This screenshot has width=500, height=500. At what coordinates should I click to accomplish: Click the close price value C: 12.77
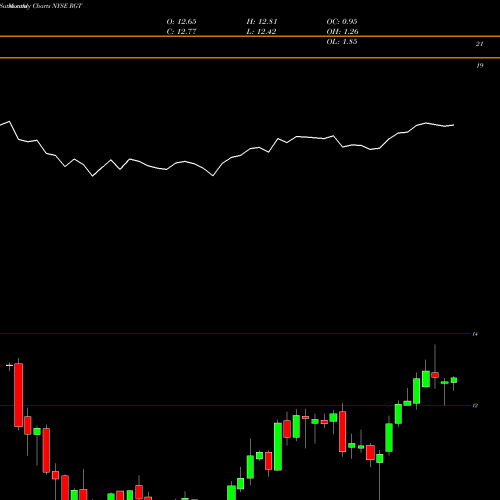point(181,32)
